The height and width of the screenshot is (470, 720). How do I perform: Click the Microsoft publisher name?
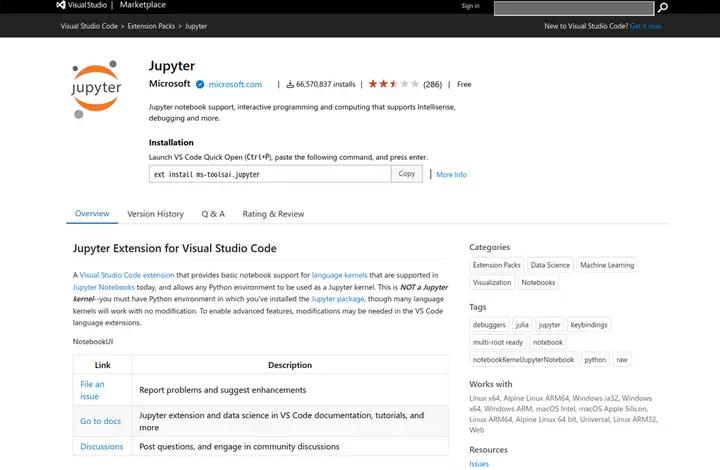tap(169, 84)
